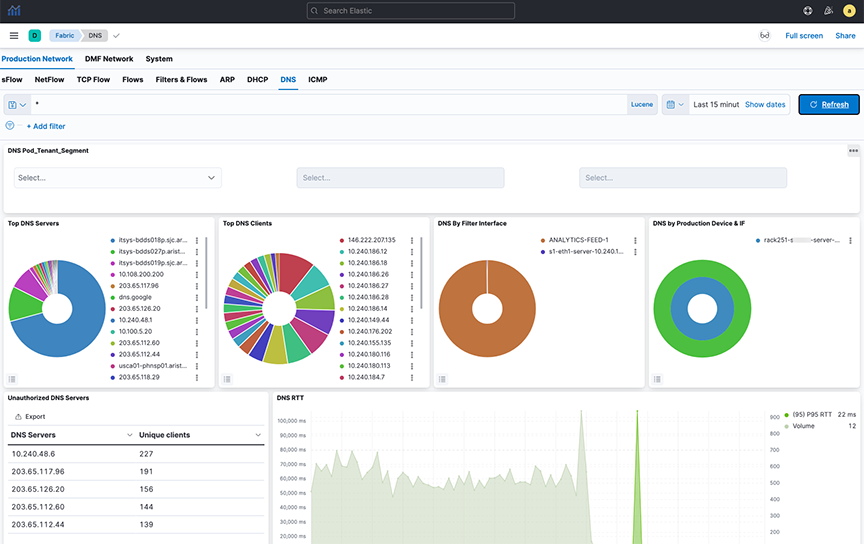Open the newsfeed icon in header
The width and height of the screenshot is (864, 544).
point(828,10)
